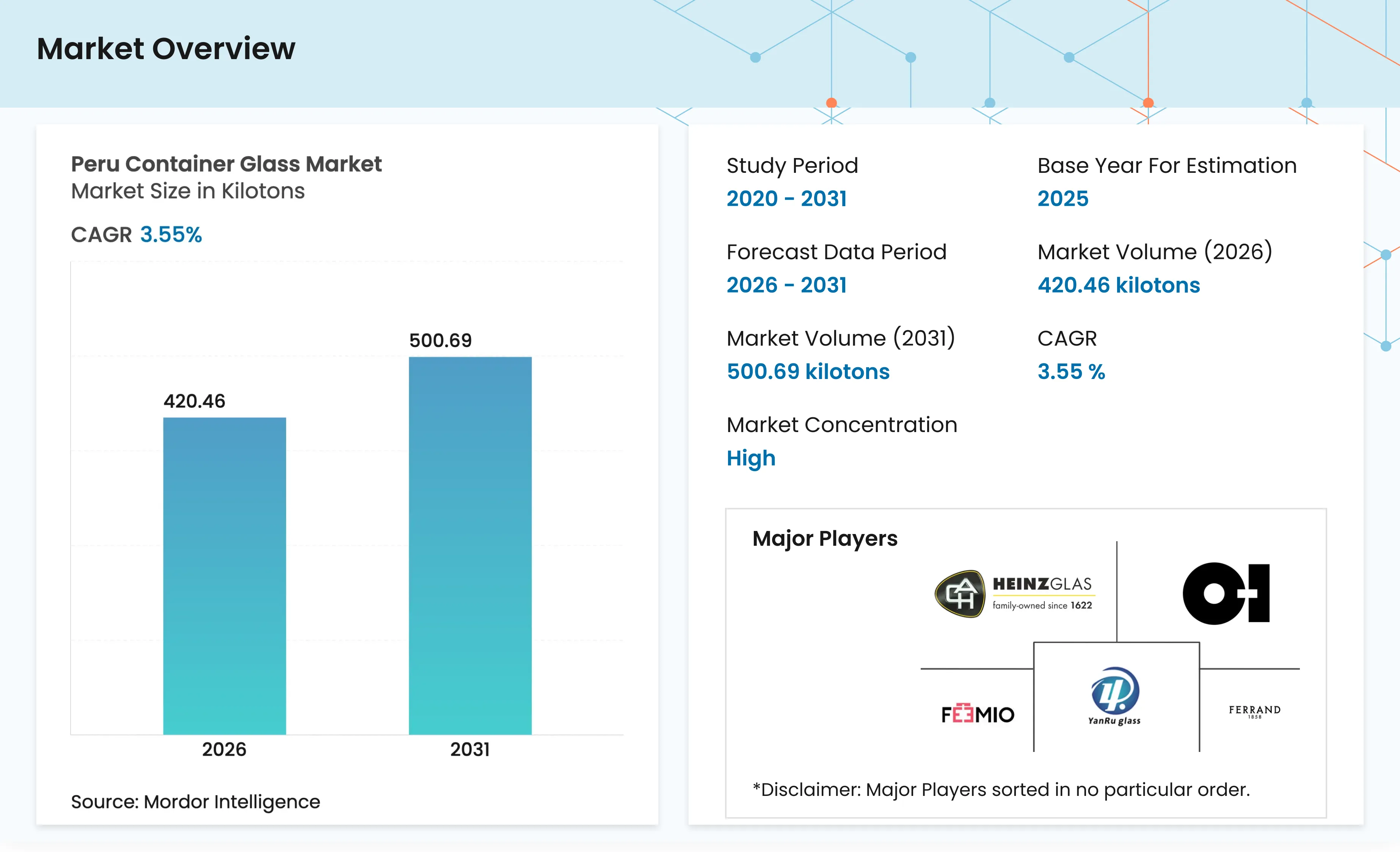Click the High market concentration value
Screen dimensions: 1400x852
[x=750, y=458]
